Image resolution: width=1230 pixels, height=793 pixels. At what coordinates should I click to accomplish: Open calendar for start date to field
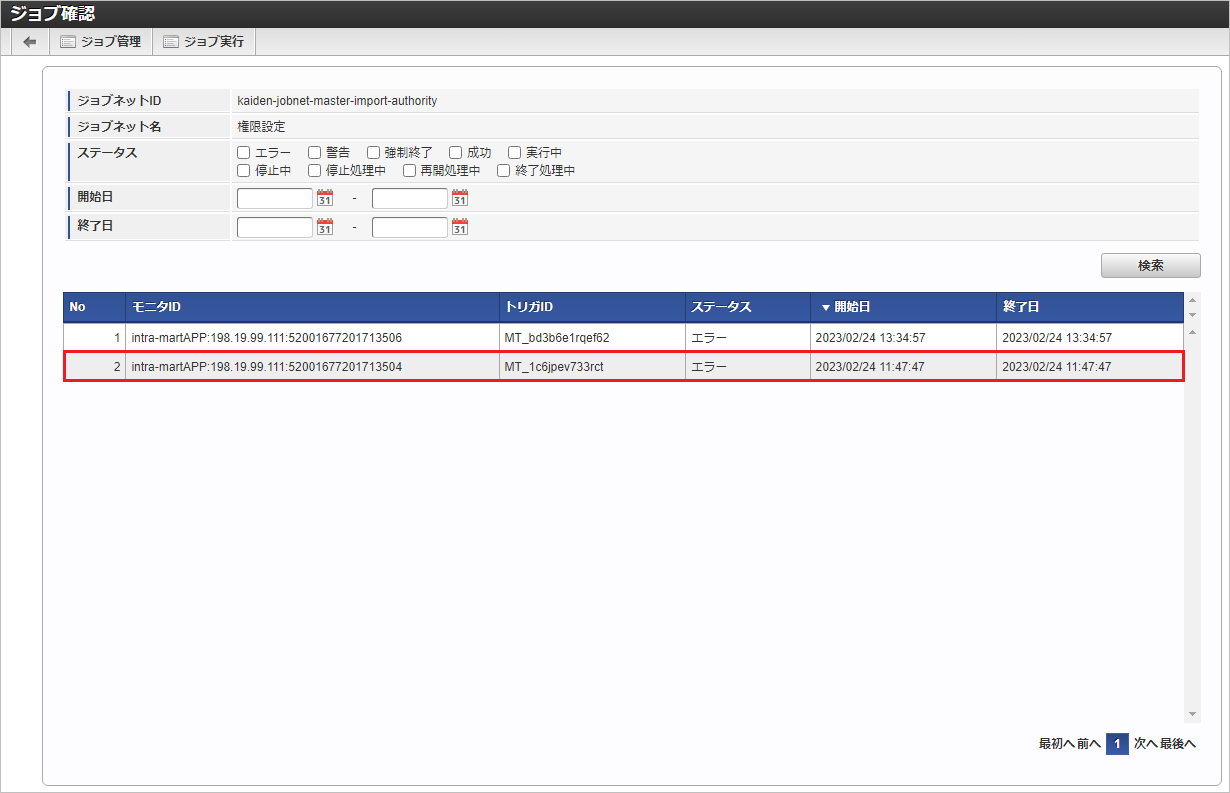click(459, 198)
